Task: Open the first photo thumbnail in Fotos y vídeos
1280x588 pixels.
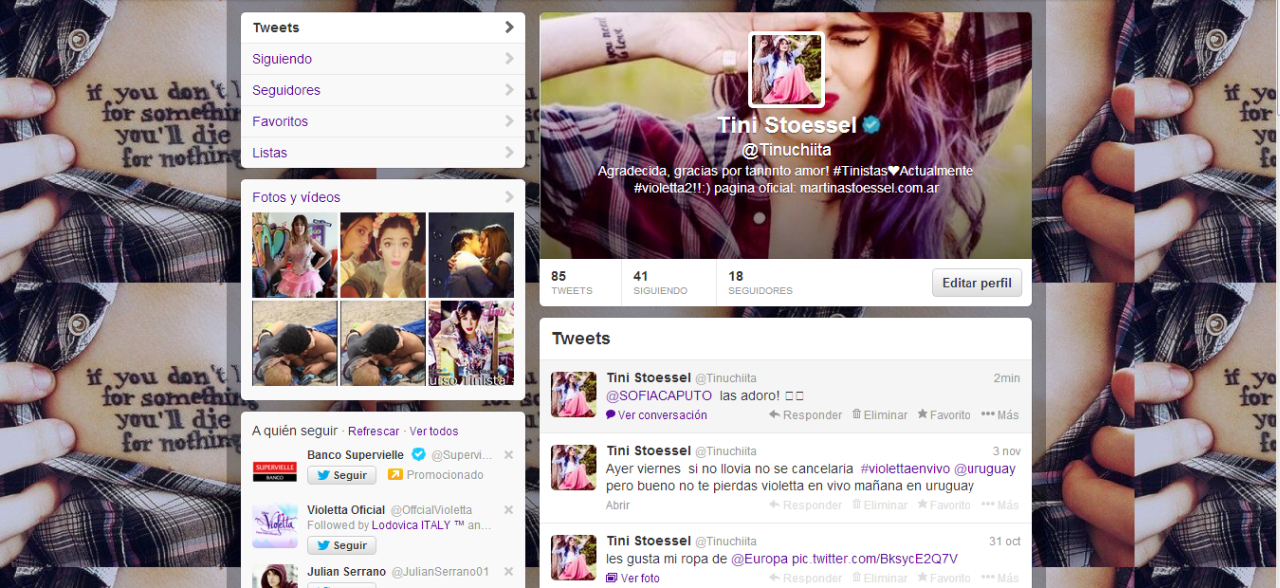Action: (x=294, y=255)
